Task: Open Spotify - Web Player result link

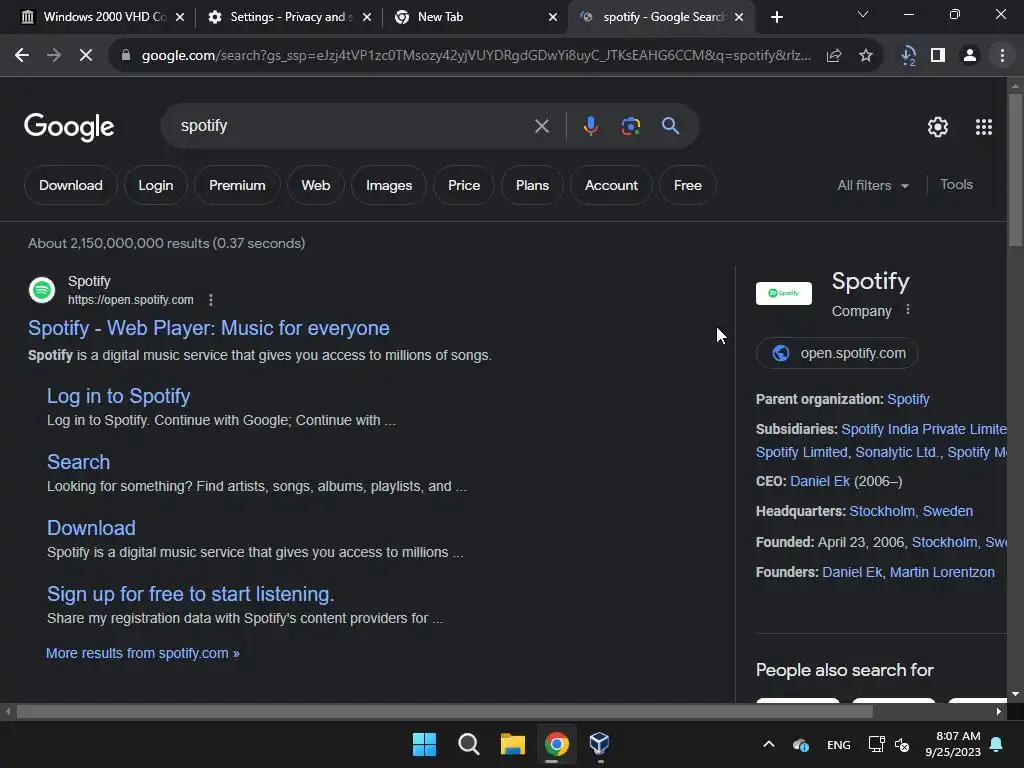Action: [208, 328]
